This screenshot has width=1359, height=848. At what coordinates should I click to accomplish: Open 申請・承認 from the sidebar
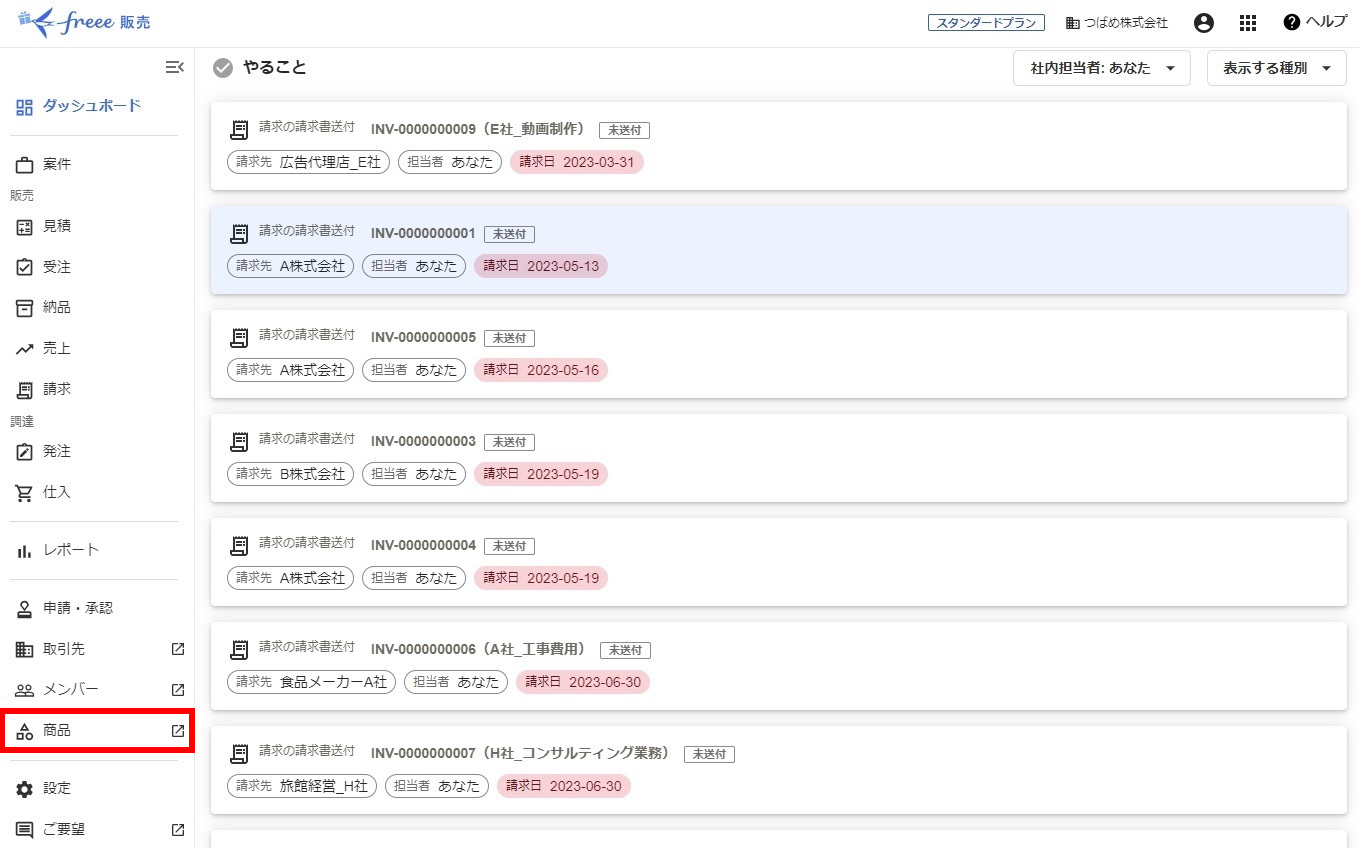point(78,608)
